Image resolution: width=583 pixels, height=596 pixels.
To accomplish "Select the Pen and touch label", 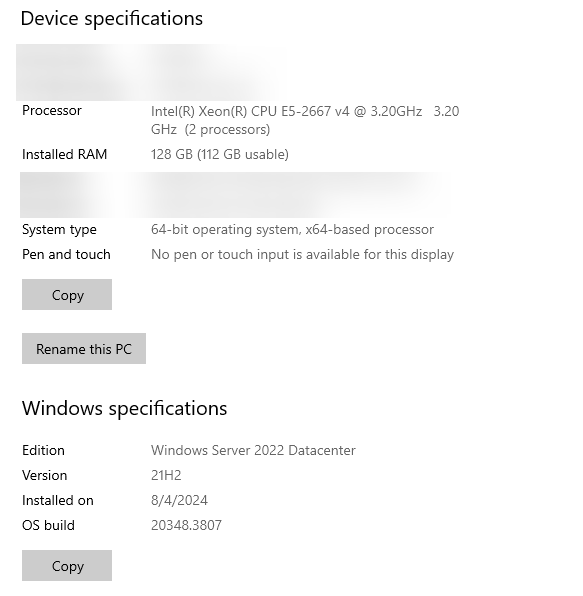I will pos(66,254).
